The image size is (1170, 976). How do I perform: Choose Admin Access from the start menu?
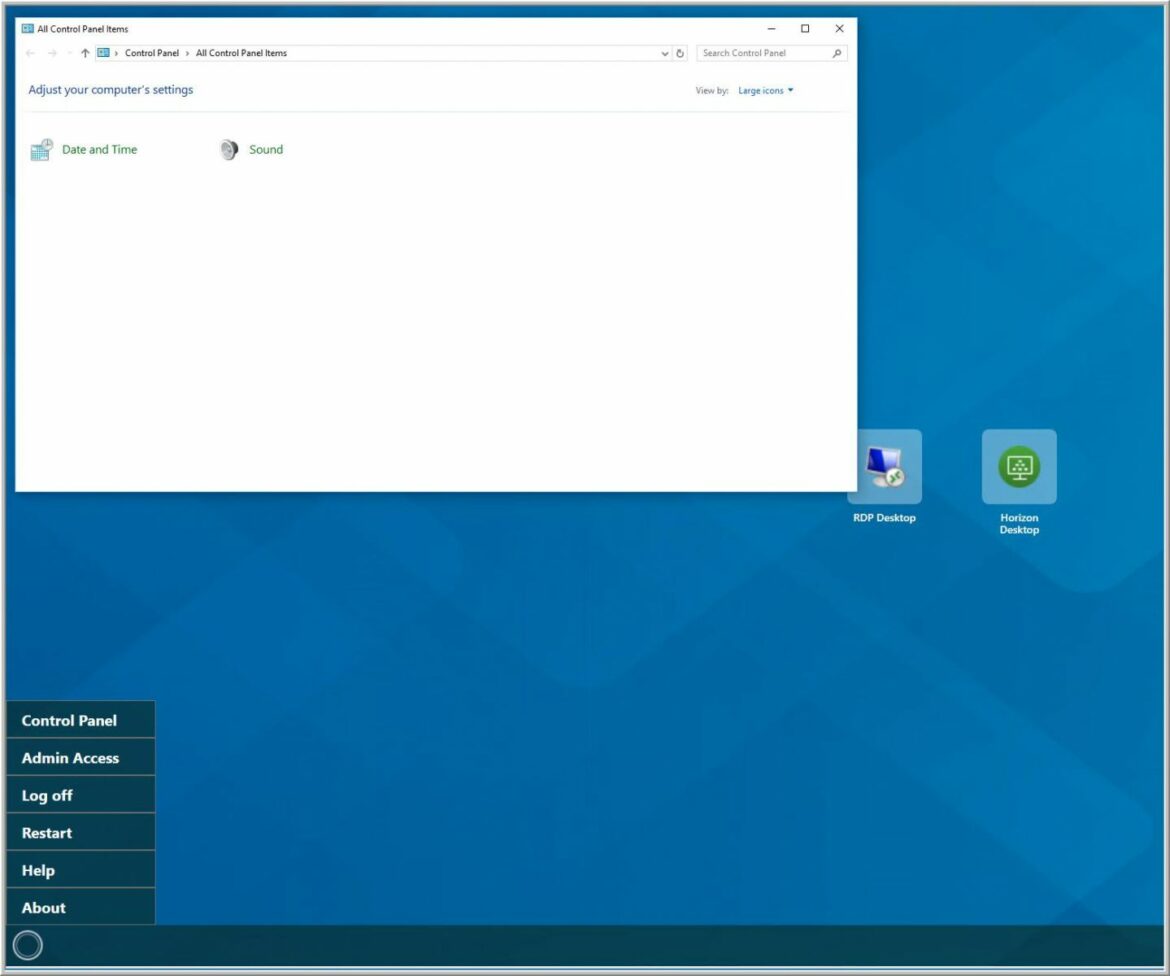pos(81,757)
